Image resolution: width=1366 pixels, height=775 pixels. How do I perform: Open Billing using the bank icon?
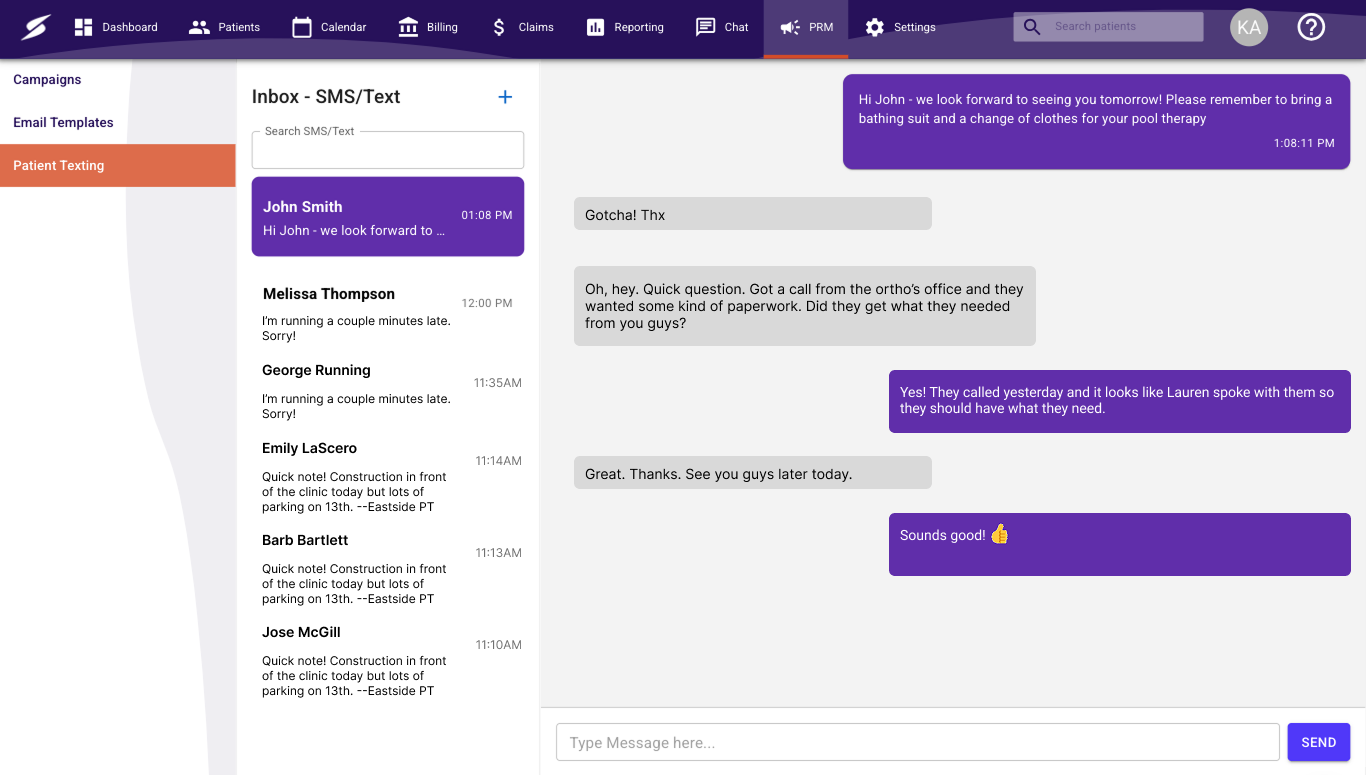[x=408, y=27]
